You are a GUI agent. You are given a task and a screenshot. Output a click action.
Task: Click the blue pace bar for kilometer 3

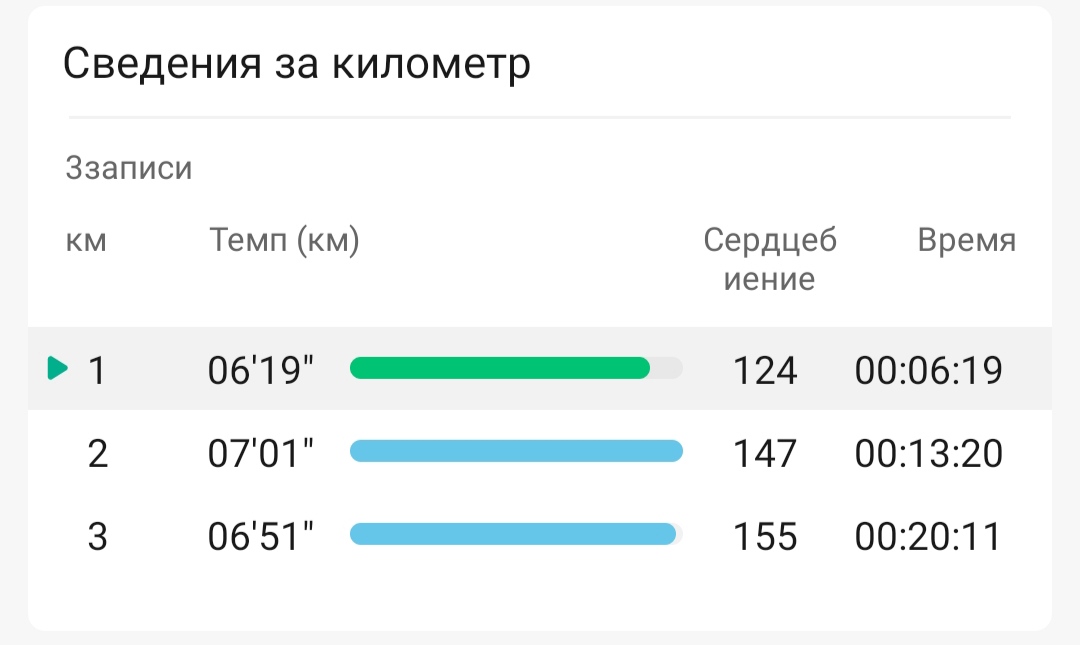pos(513,534)
